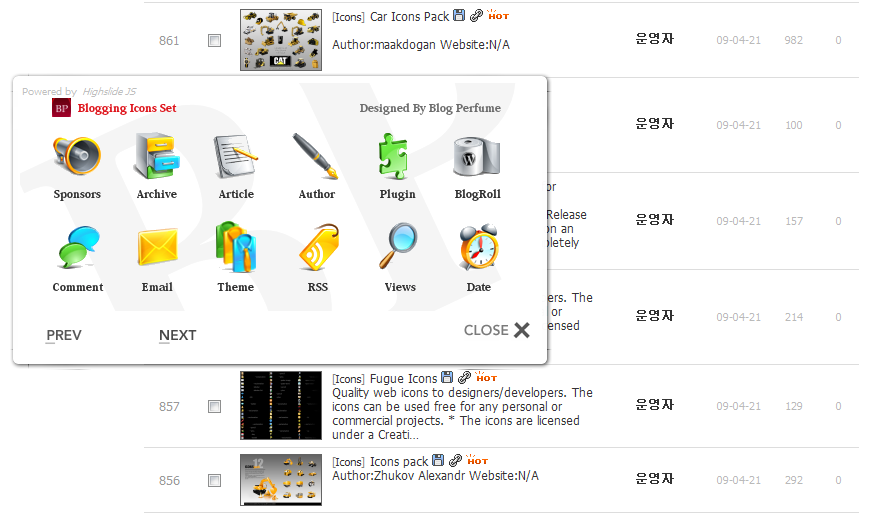Go to PREV image in the popup
The image size is (872, 515).
click(64, 335)
